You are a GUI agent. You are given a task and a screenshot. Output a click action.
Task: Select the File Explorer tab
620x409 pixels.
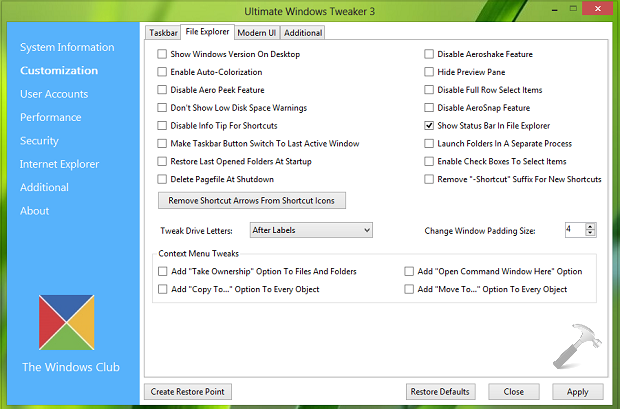207,32
